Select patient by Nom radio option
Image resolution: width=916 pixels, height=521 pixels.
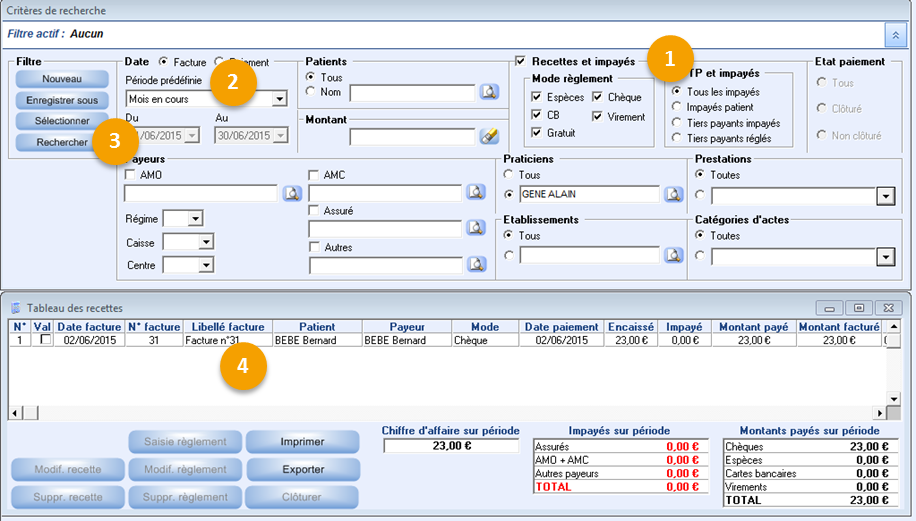point(310,91)
